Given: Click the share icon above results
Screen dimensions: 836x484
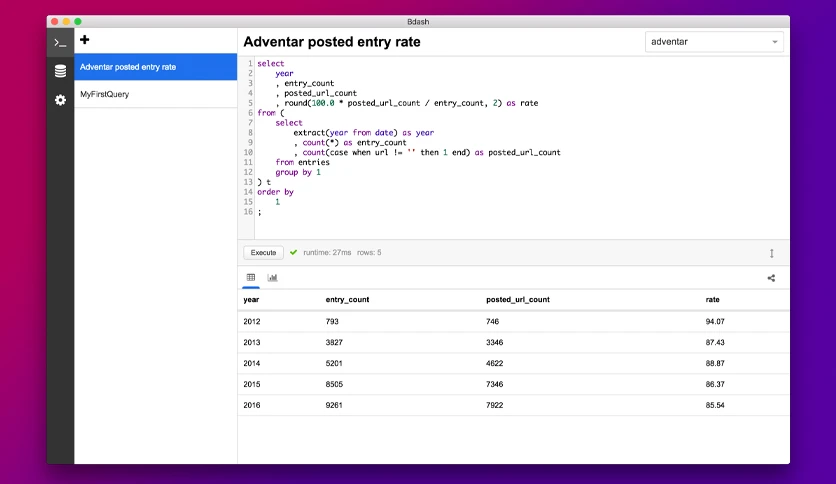Looking at the screenshot, I should pos(771,278).
